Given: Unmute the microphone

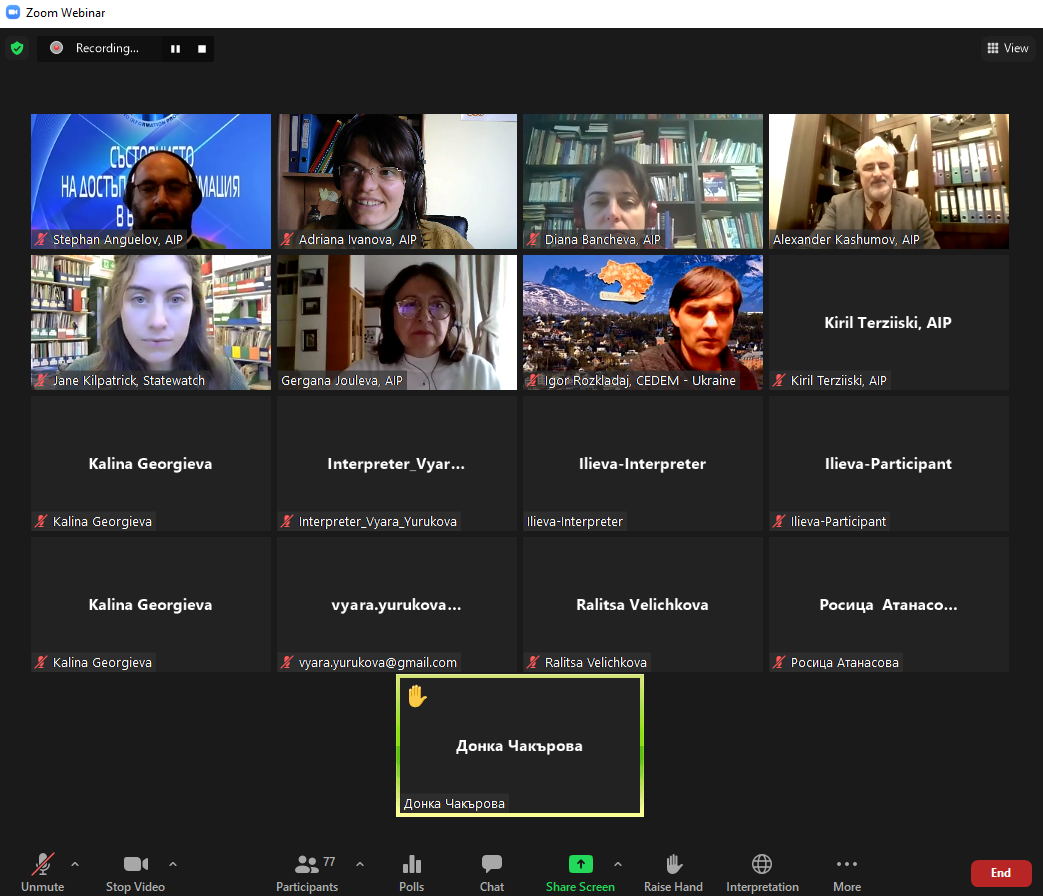Looking at the screenshot, I should tap(42, 864).
